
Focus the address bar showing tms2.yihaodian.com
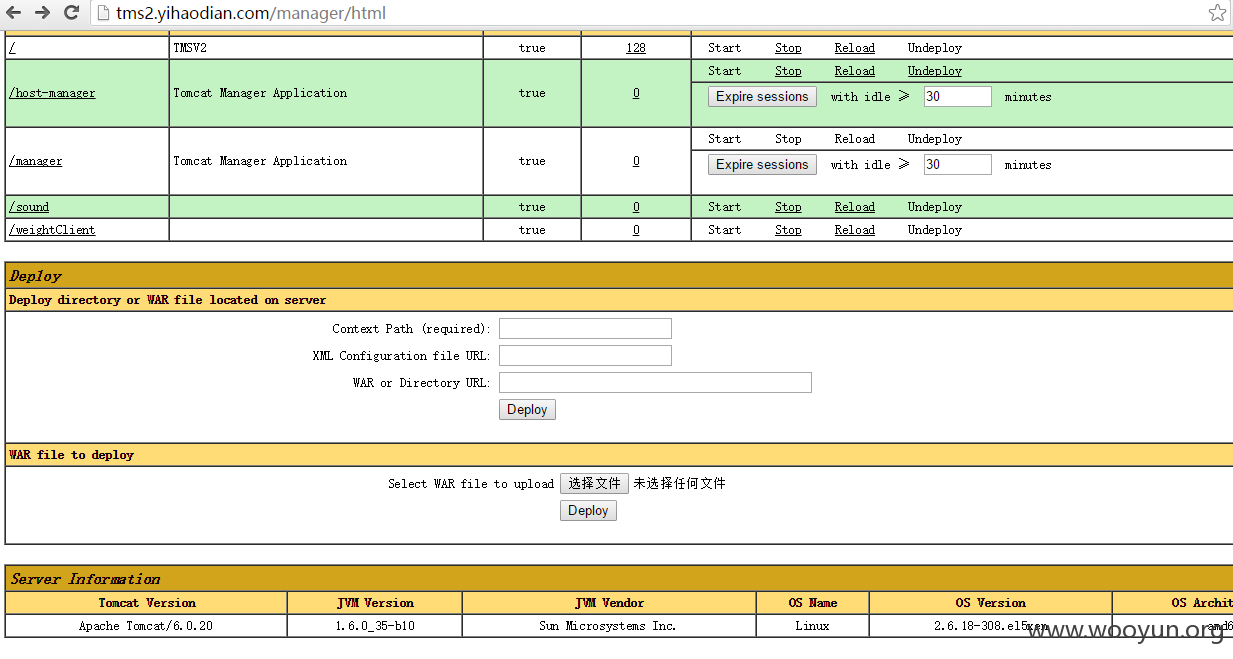[650, 13]
